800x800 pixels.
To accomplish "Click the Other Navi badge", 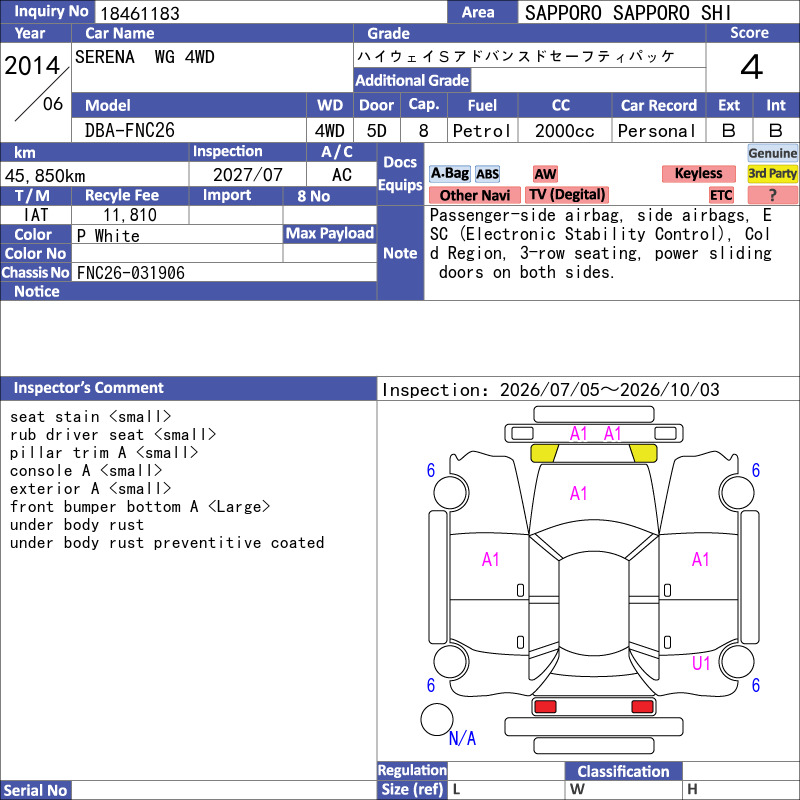I will click(474, 195).
